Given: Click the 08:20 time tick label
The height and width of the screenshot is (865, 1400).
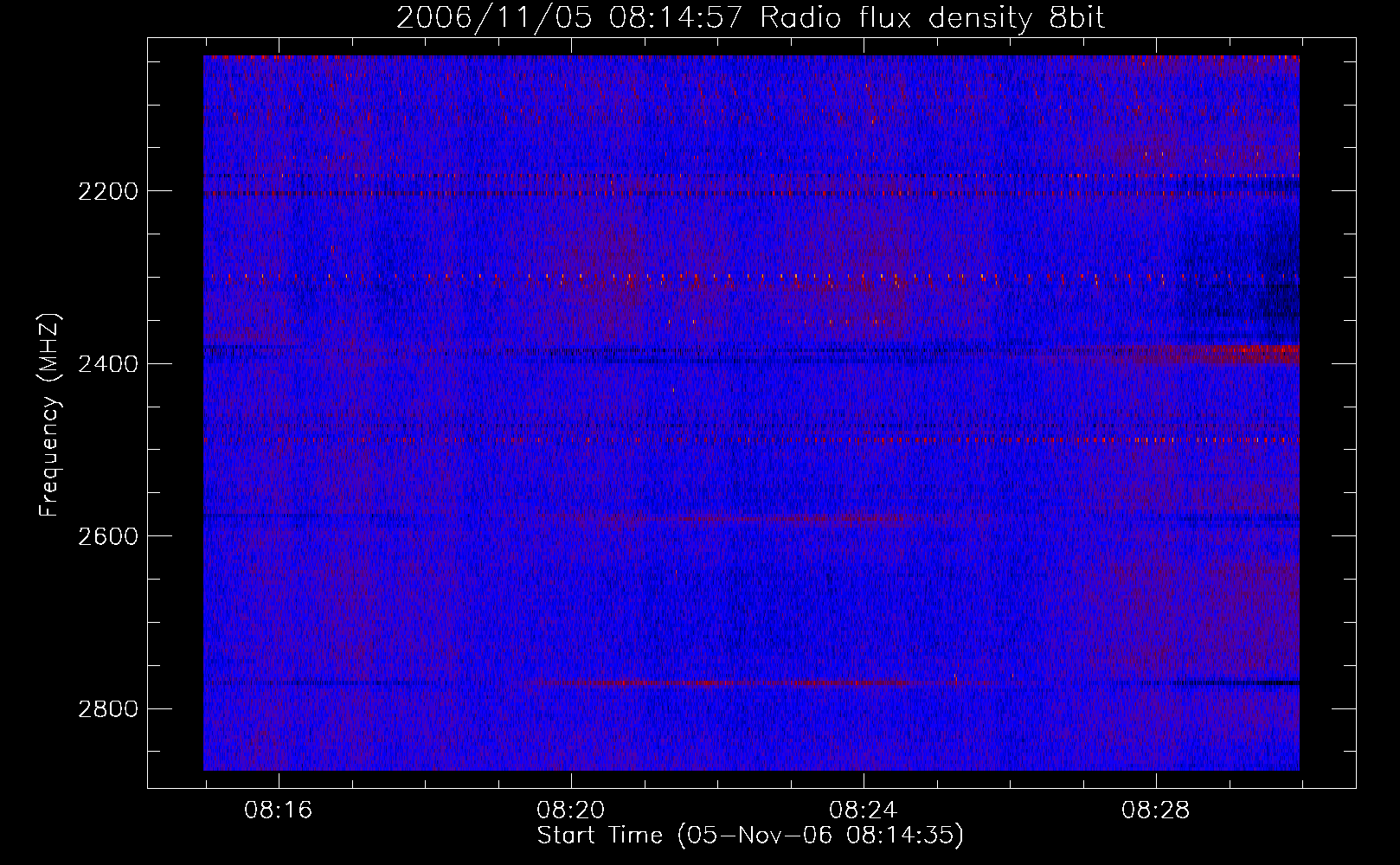Looking at the screenshot, I should click(570, 811).
